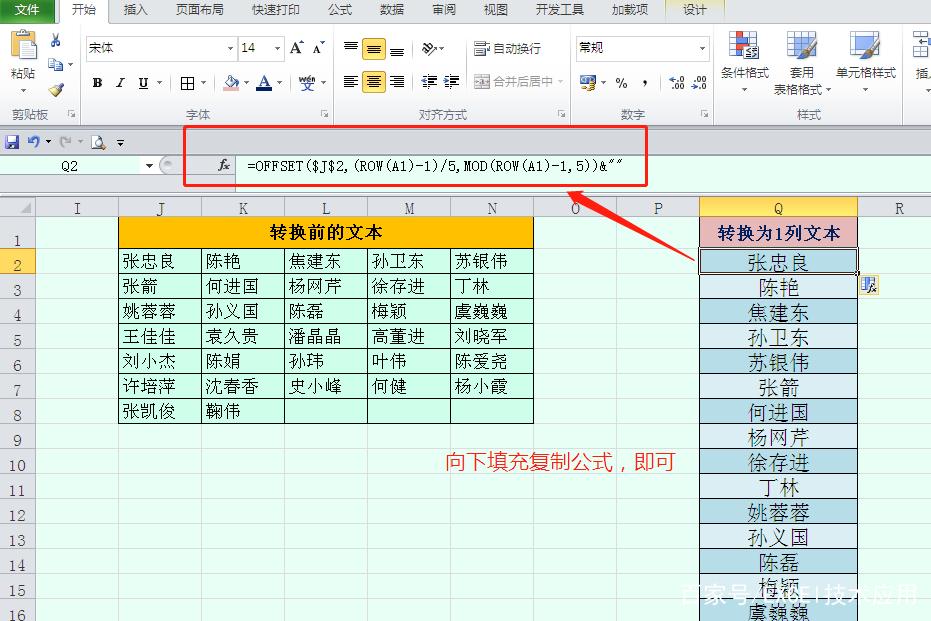Click the Save disk icon
Viewport: 931px width, 621px height.
pyautogui.click(x=11, y=142)
